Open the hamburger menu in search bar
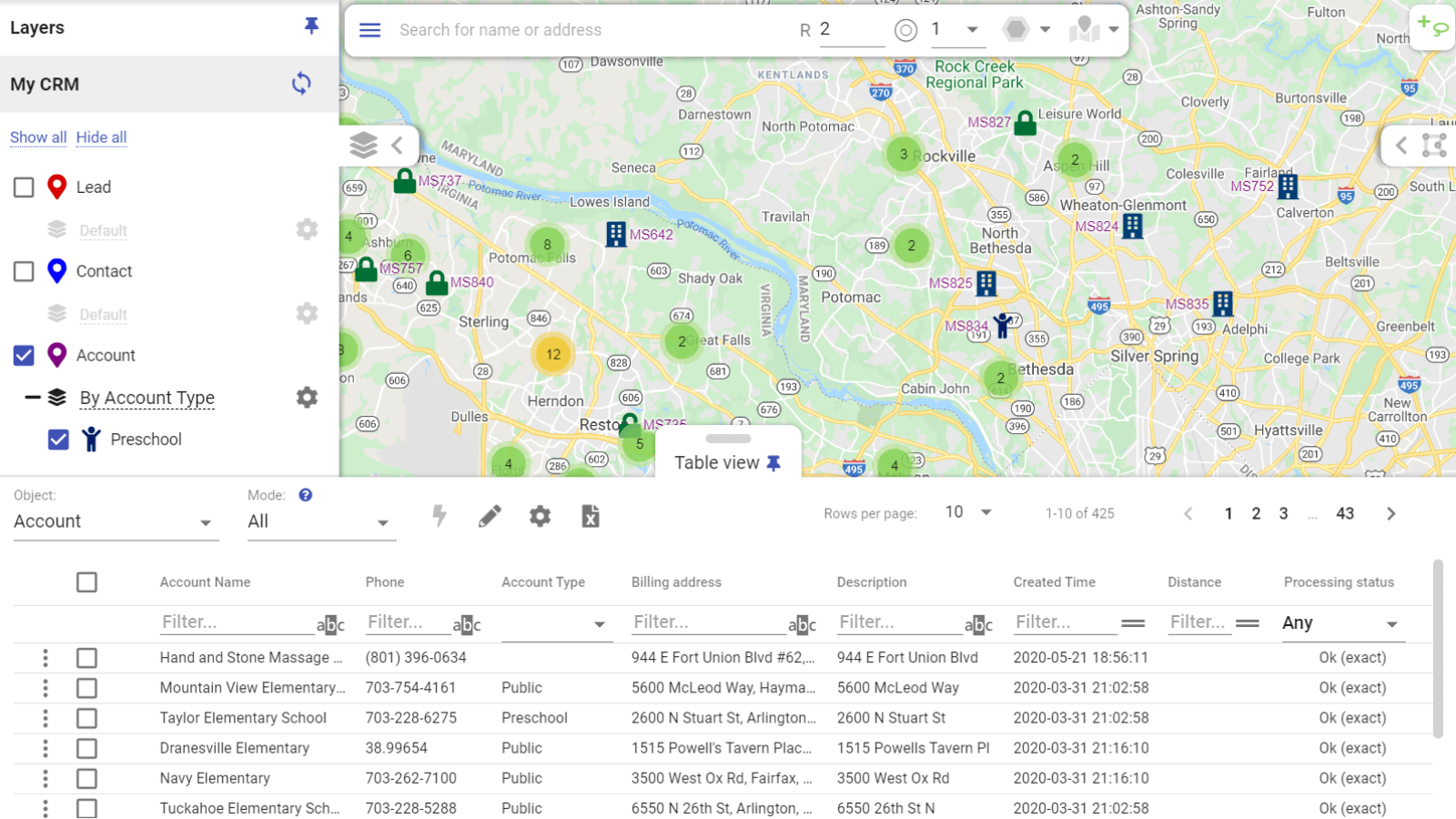 tap(369, 29)
